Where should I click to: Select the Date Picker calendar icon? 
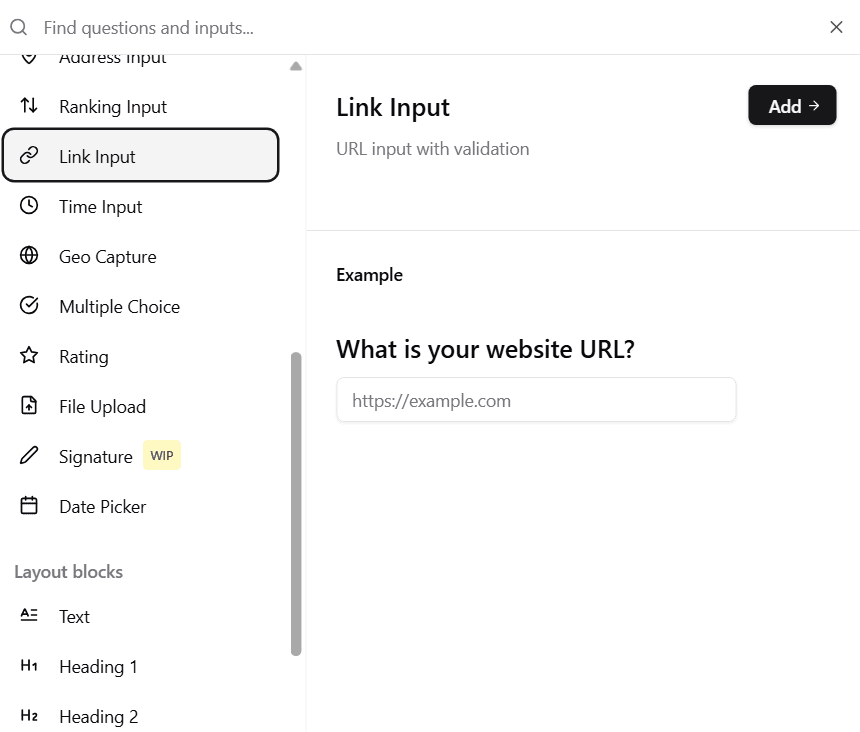tap(27, 506)
